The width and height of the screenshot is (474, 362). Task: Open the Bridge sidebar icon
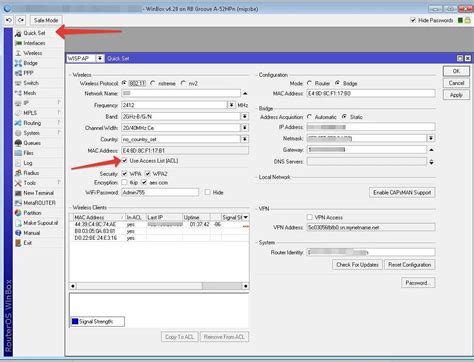click(x=18, y=63)
